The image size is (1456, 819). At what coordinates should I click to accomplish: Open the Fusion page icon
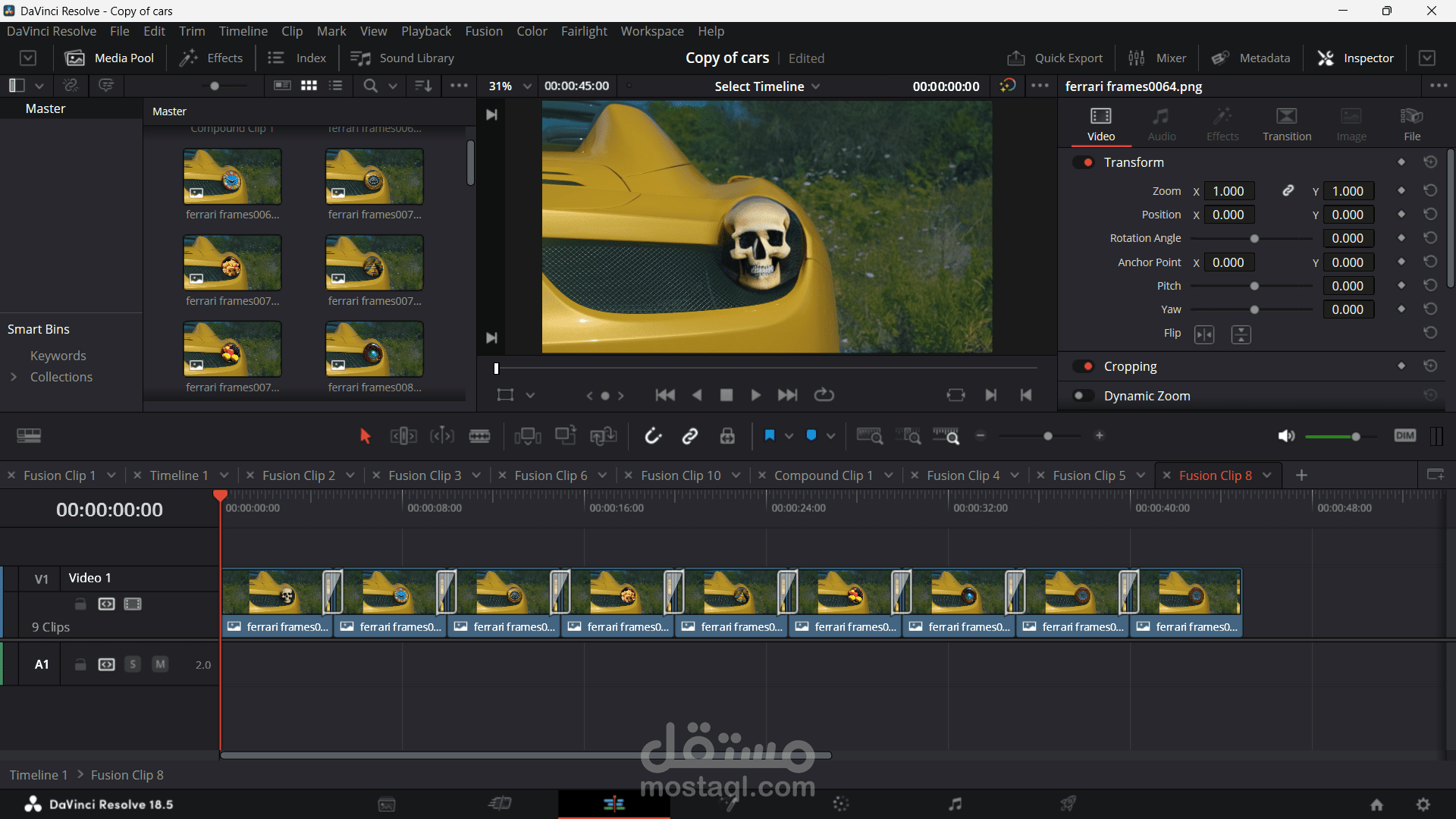click(727, 804)
